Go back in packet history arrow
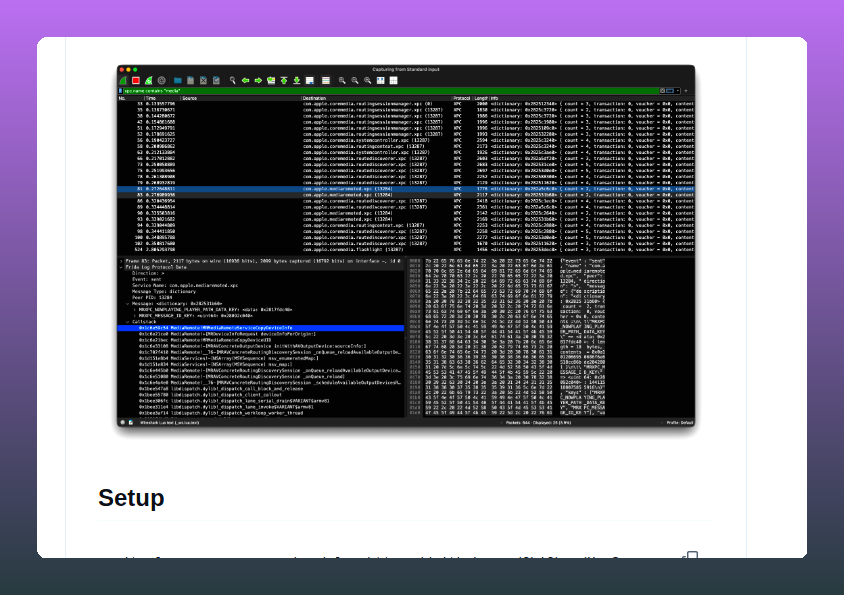 (x=245, y=80)
